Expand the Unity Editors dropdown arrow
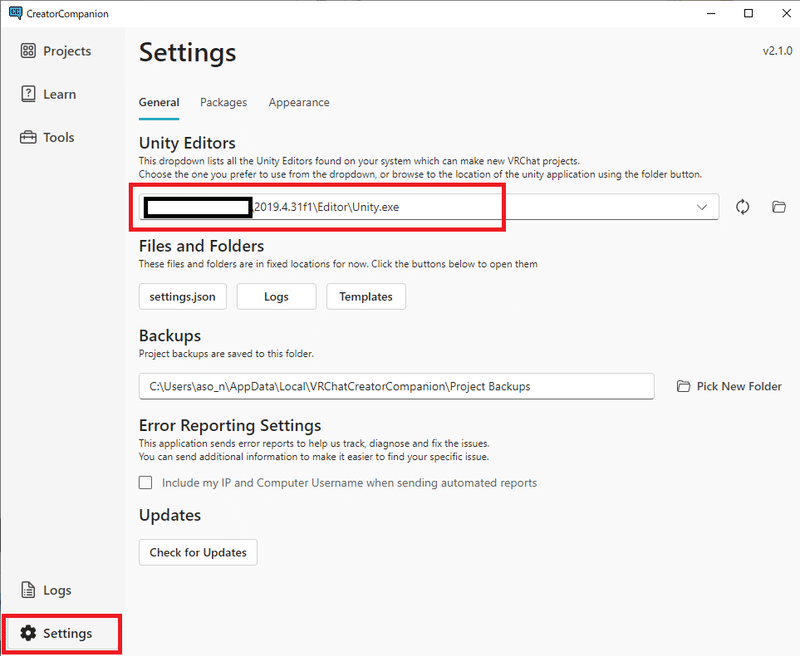Image resolution: width=800 pixels, height=656 pixels. pos(702,207)
